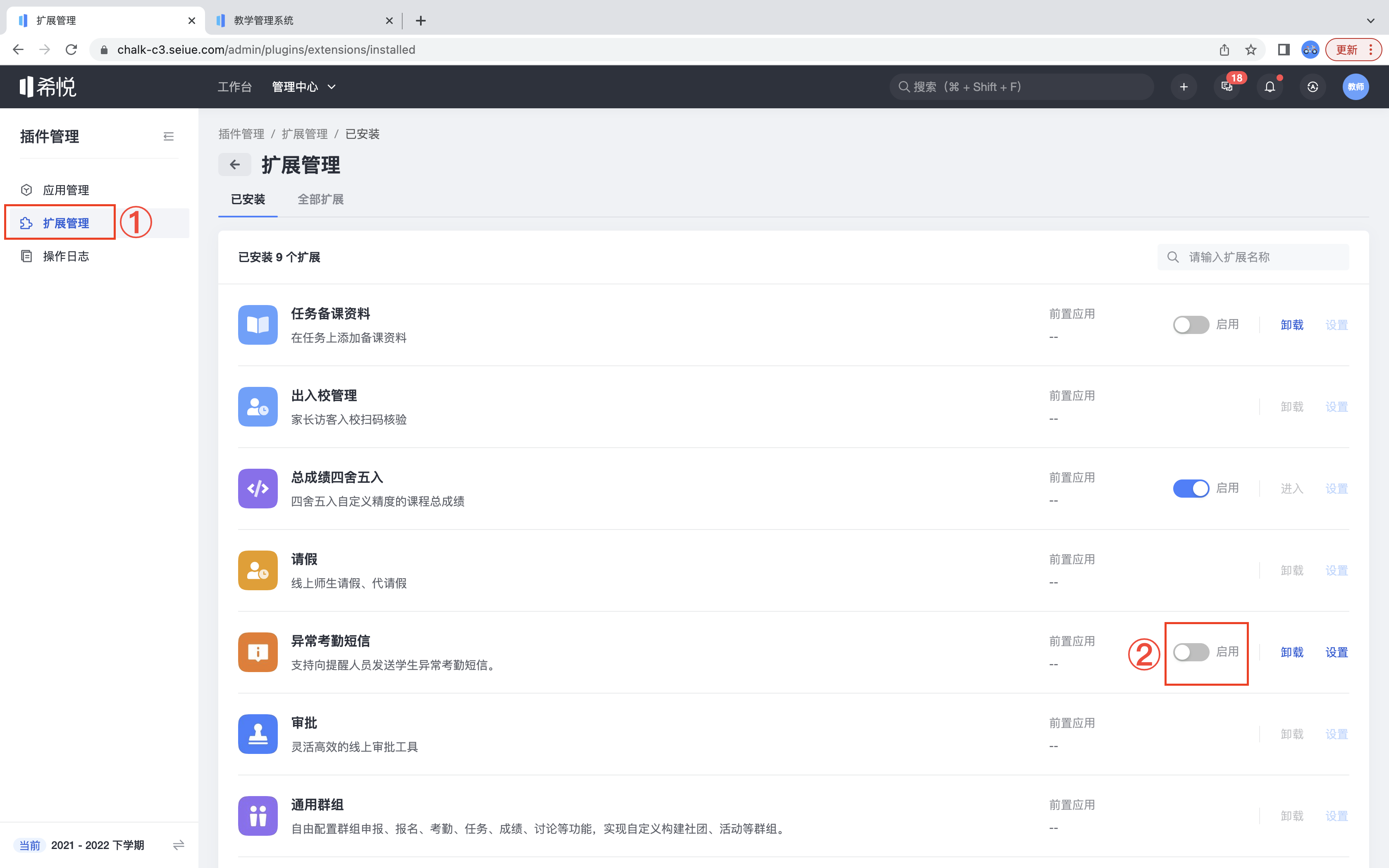
Task: Click 扩展管理 in the breadcrumb
Action: click(304, 134)
